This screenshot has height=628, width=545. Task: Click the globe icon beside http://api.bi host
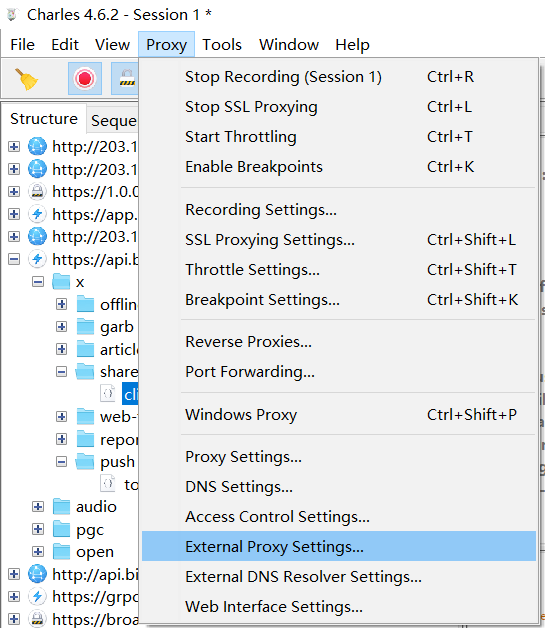coord(37,574)
